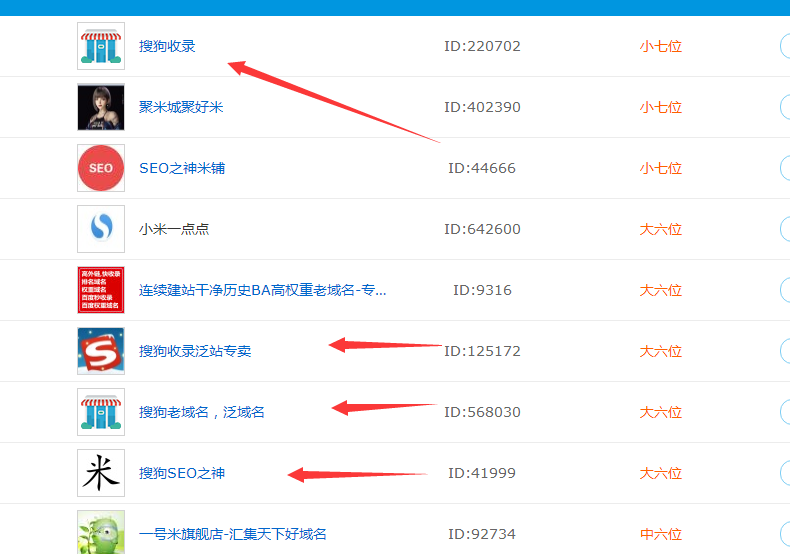Open the SEO之神米铺 shop link
This screenshot has width=790, height=554.
coord(182,168)
